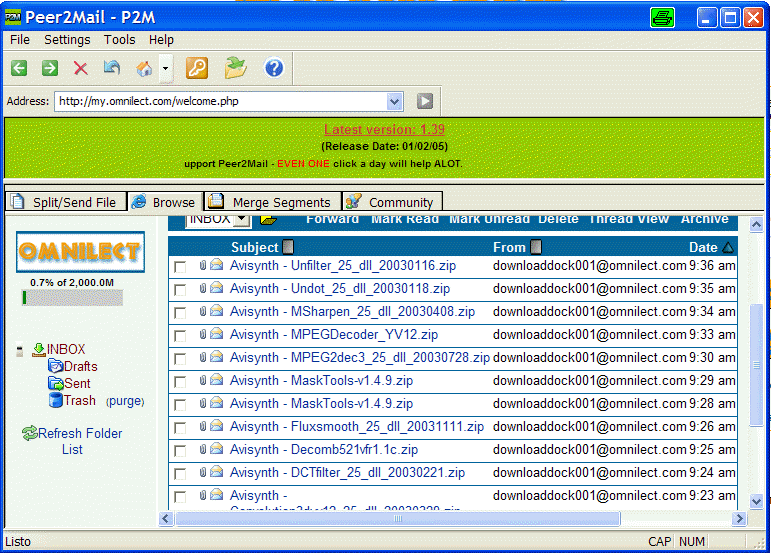
Task: Switch to the Split/Send File tab
Action: coord(66,202)
